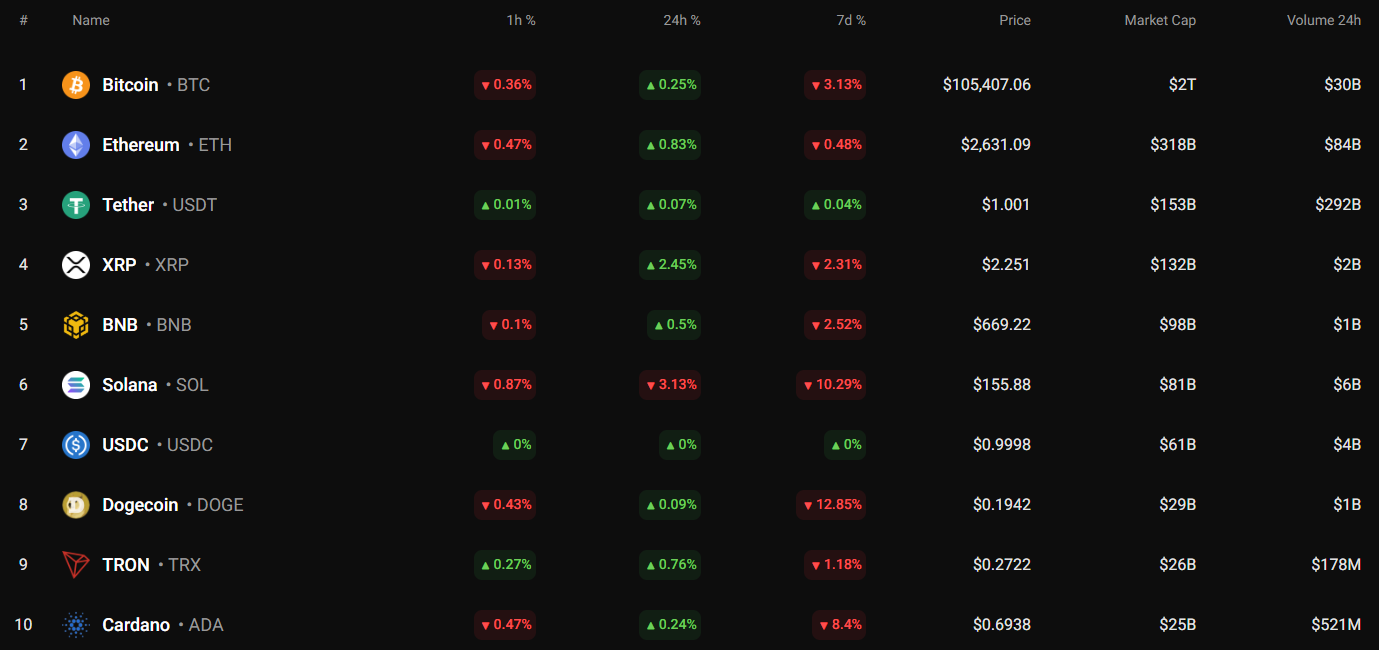Open the Ethereum name link
The height and width of the screenshot is (650, 1379).
(x=140, y=145)
